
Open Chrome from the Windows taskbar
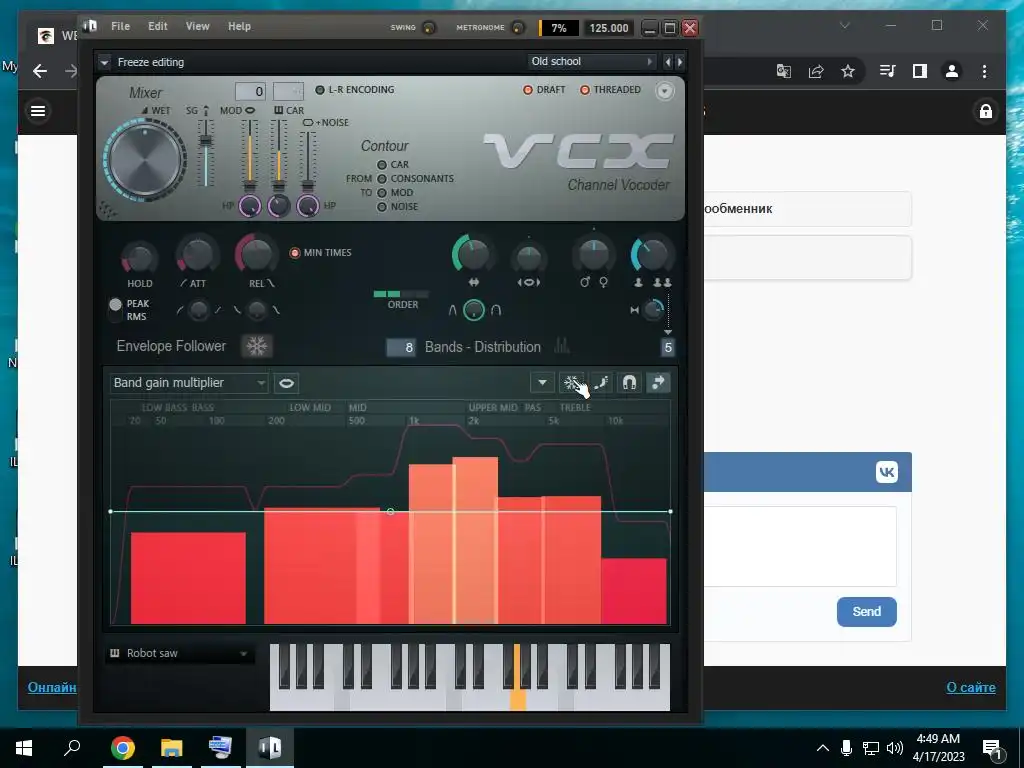[122, 747]
